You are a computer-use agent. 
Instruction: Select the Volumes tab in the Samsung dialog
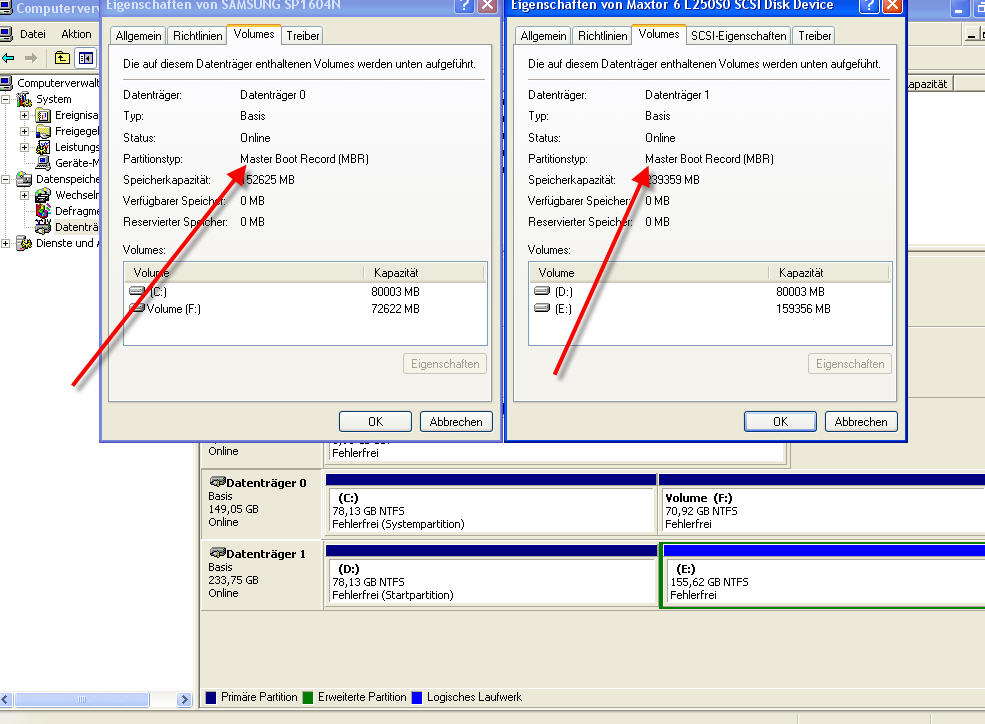coord(254,35)
